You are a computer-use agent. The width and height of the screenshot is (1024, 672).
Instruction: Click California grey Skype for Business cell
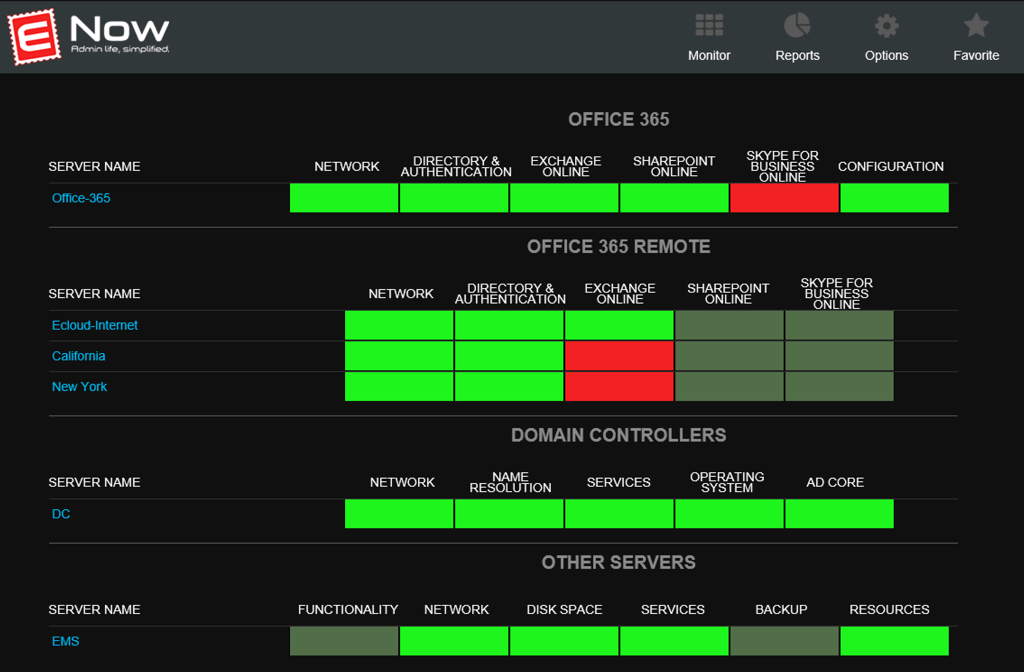839,356
